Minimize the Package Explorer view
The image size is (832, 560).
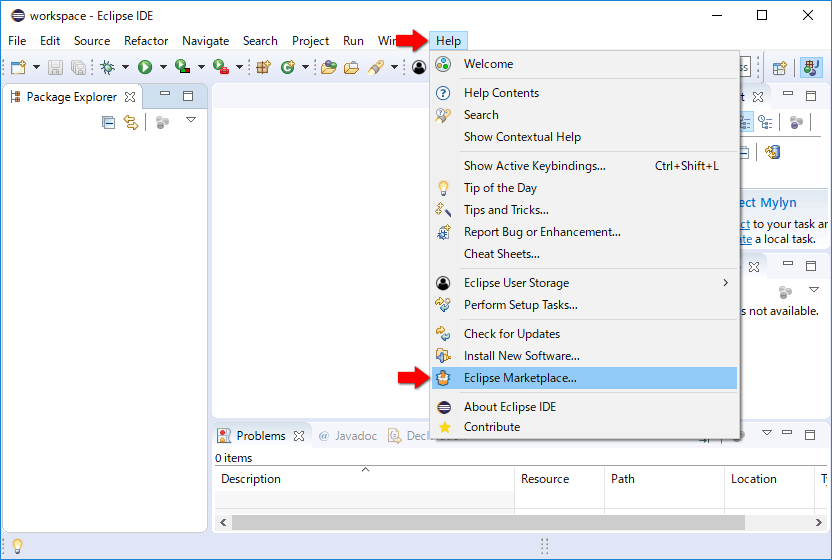165,94
